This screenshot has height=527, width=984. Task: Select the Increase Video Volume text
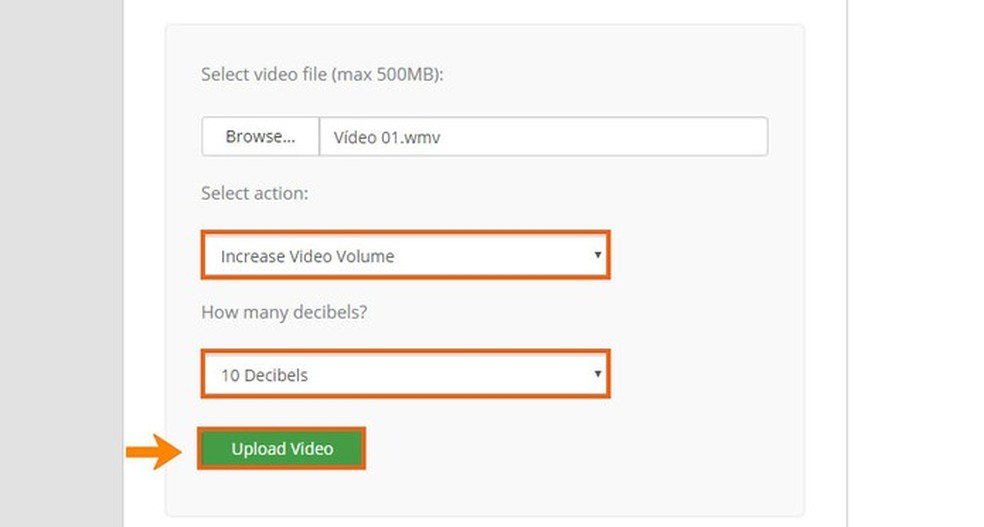pyautogui.click(x=308, y=256)
